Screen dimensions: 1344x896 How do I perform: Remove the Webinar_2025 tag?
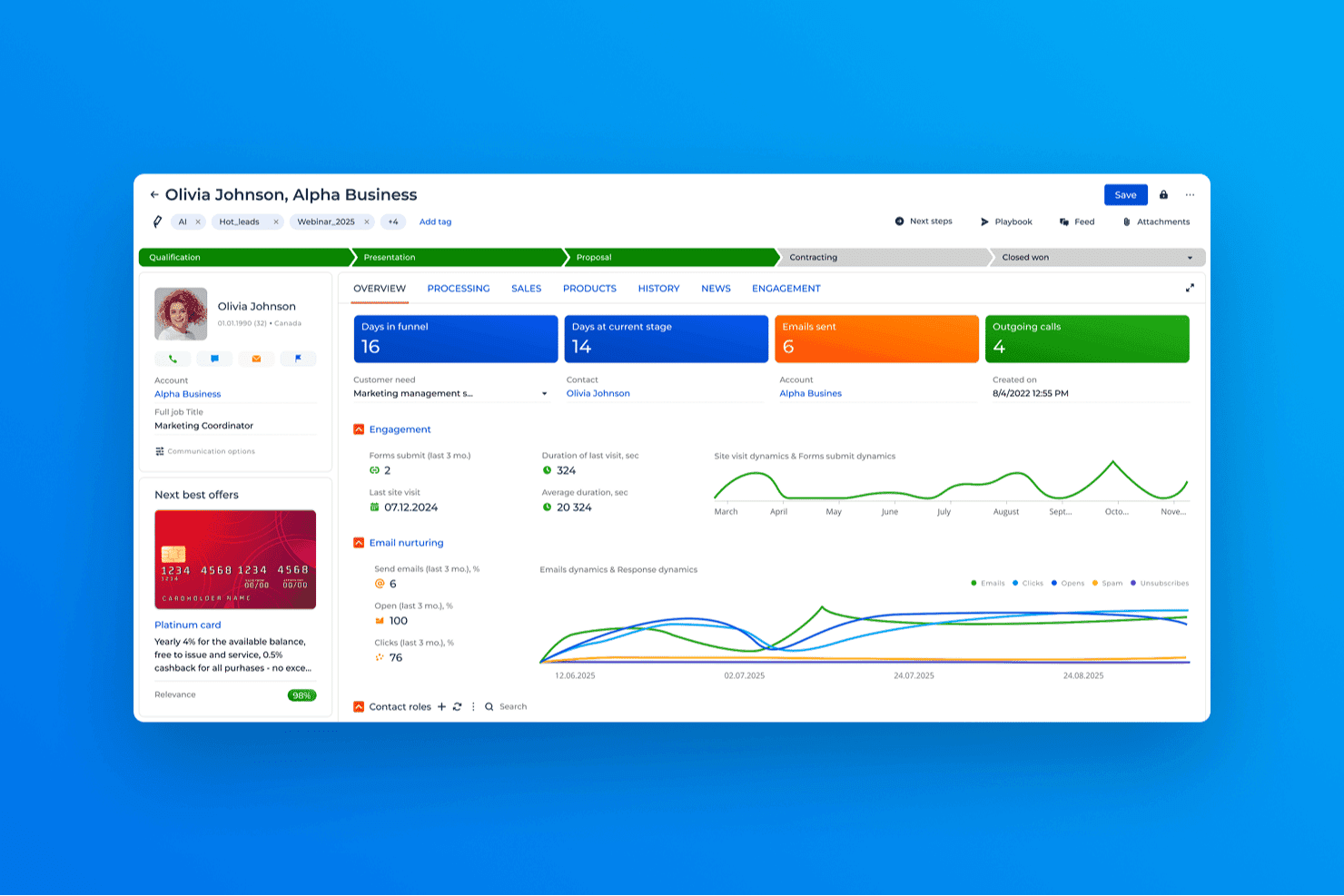[x=367, y=222]
